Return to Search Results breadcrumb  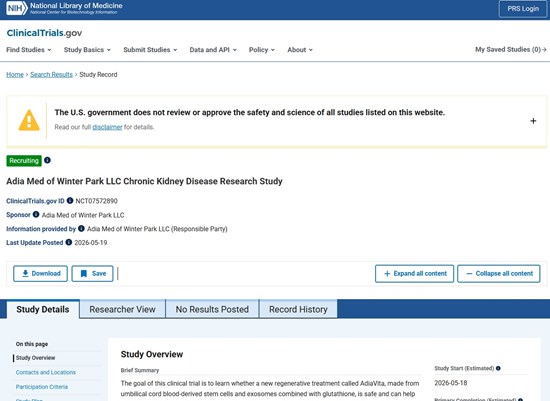pos(51,74)
